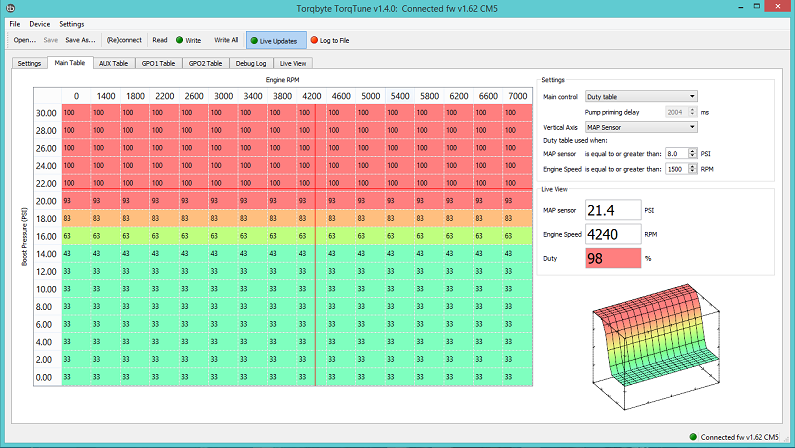
Task: Select the 30.00 PSI row header
Action: (48, 113)
